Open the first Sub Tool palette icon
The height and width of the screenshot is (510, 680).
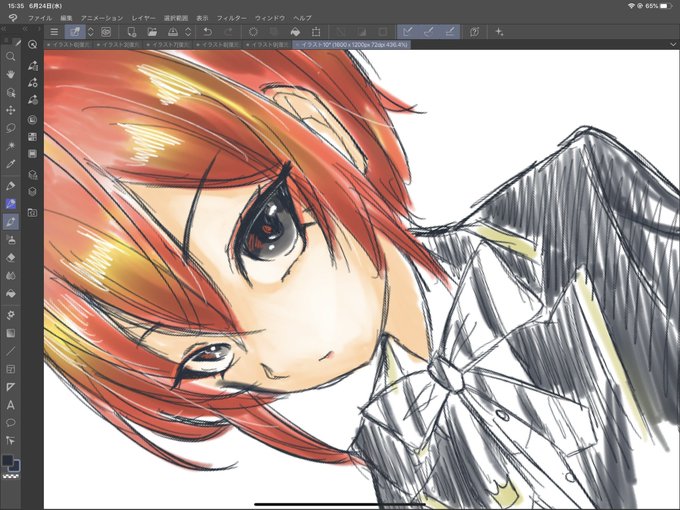point(33,65)
